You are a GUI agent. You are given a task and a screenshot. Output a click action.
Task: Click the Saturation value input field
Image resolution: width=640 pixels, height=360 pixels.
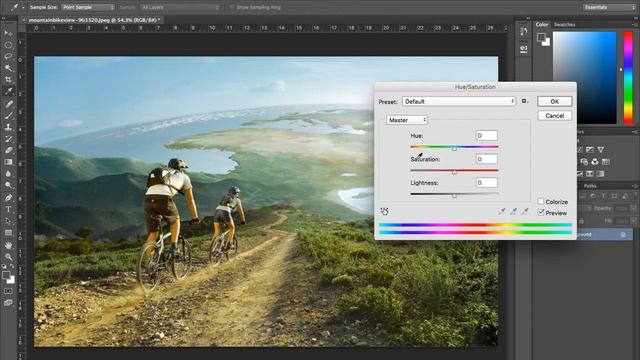tap(487, 159)
